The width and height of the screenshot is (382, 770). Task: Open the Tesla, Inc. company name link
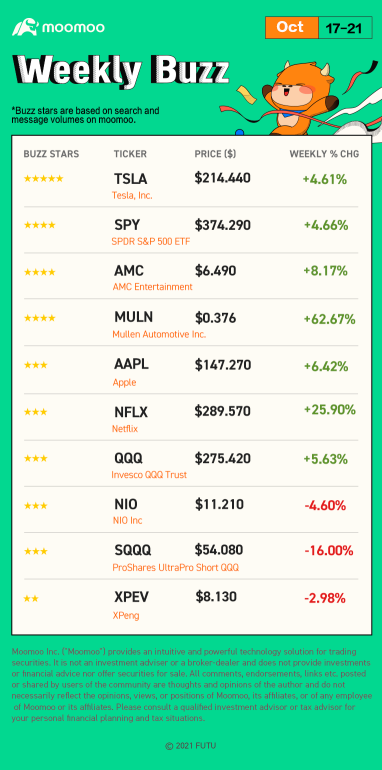coord(133,195)
